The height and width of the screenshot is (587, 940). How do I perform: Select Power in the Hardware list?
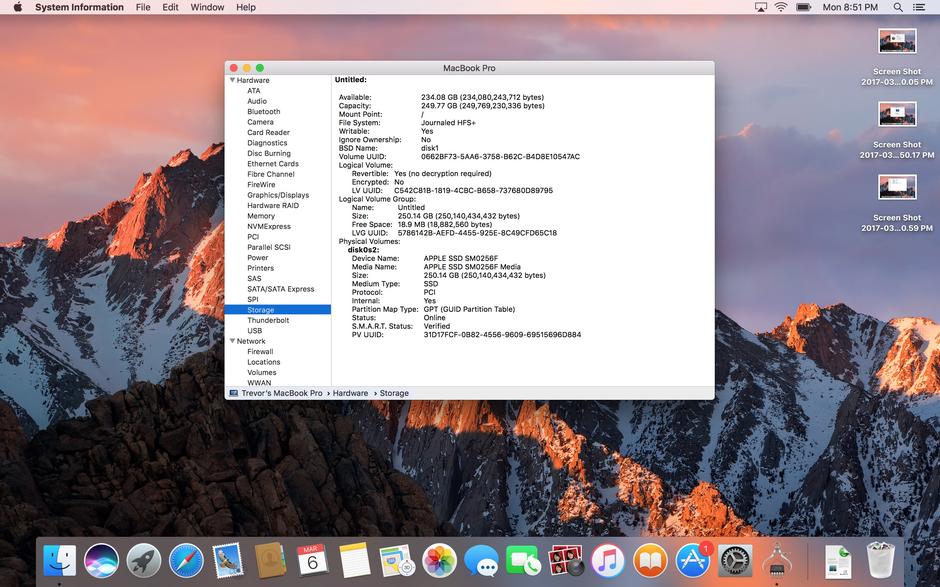tap(258, 257)
